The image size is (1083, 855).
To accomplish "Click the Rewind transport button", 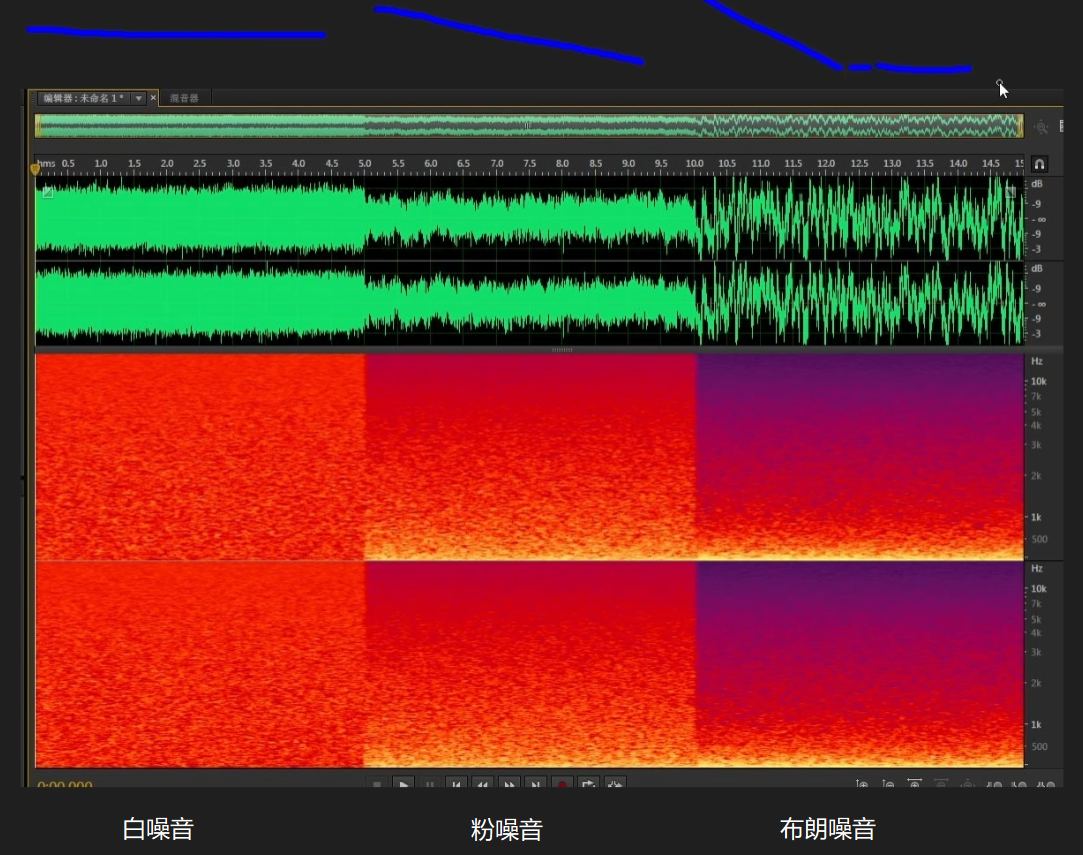I will coord(482,785).
